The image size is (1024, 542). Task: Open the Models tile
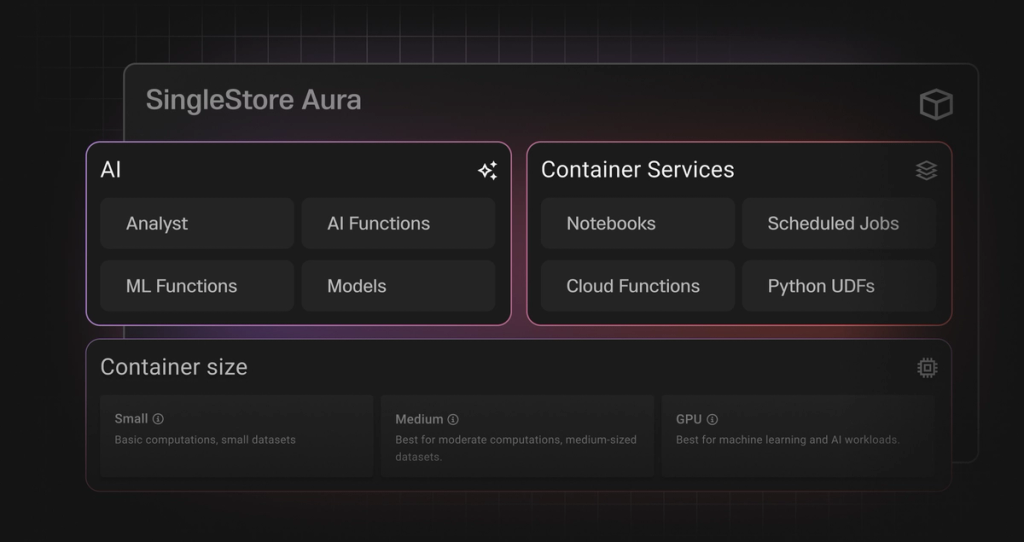tap(398, 286)
